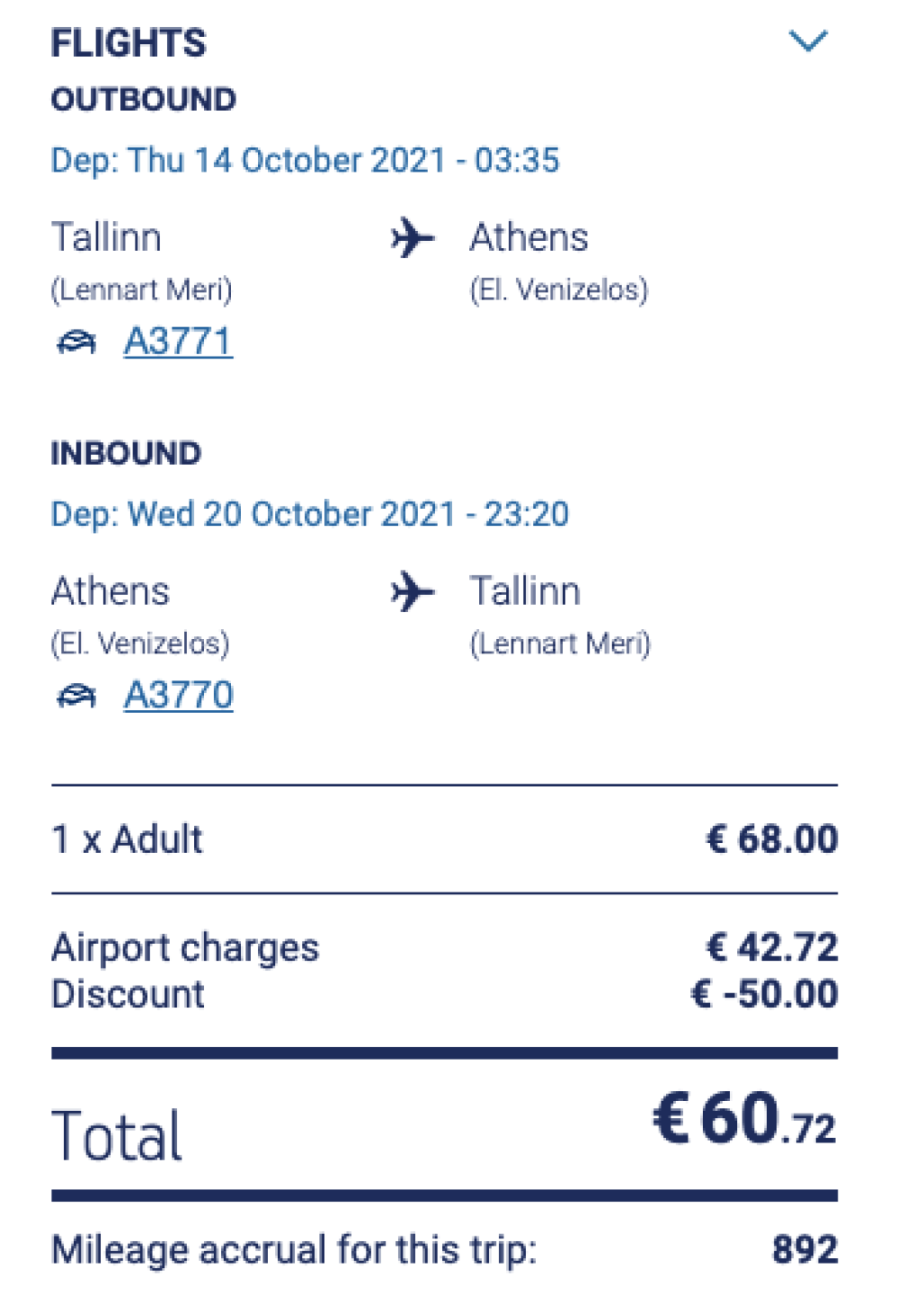924x1305 pixels.
Task: Open flight A3770 details link
Action: [178, 695]
